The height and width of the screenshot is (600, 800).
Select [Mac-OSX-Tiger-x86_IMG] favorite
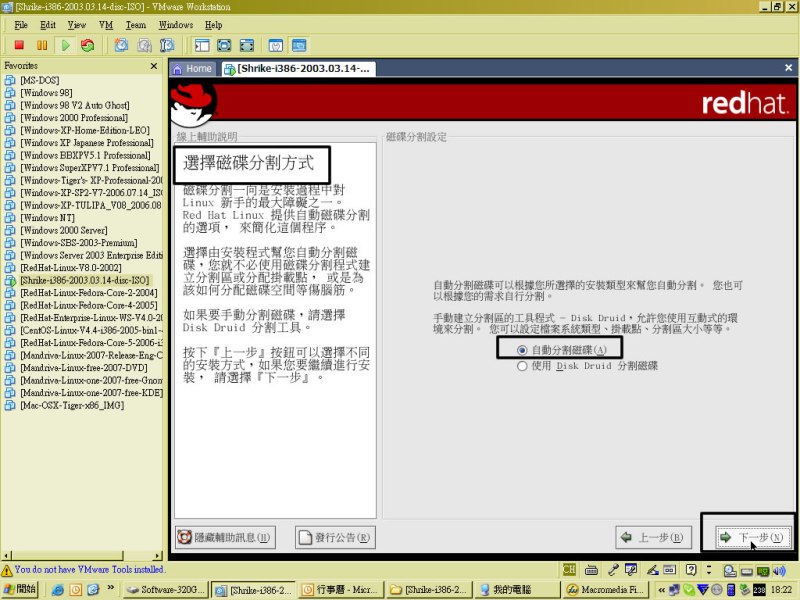[72, 405]
